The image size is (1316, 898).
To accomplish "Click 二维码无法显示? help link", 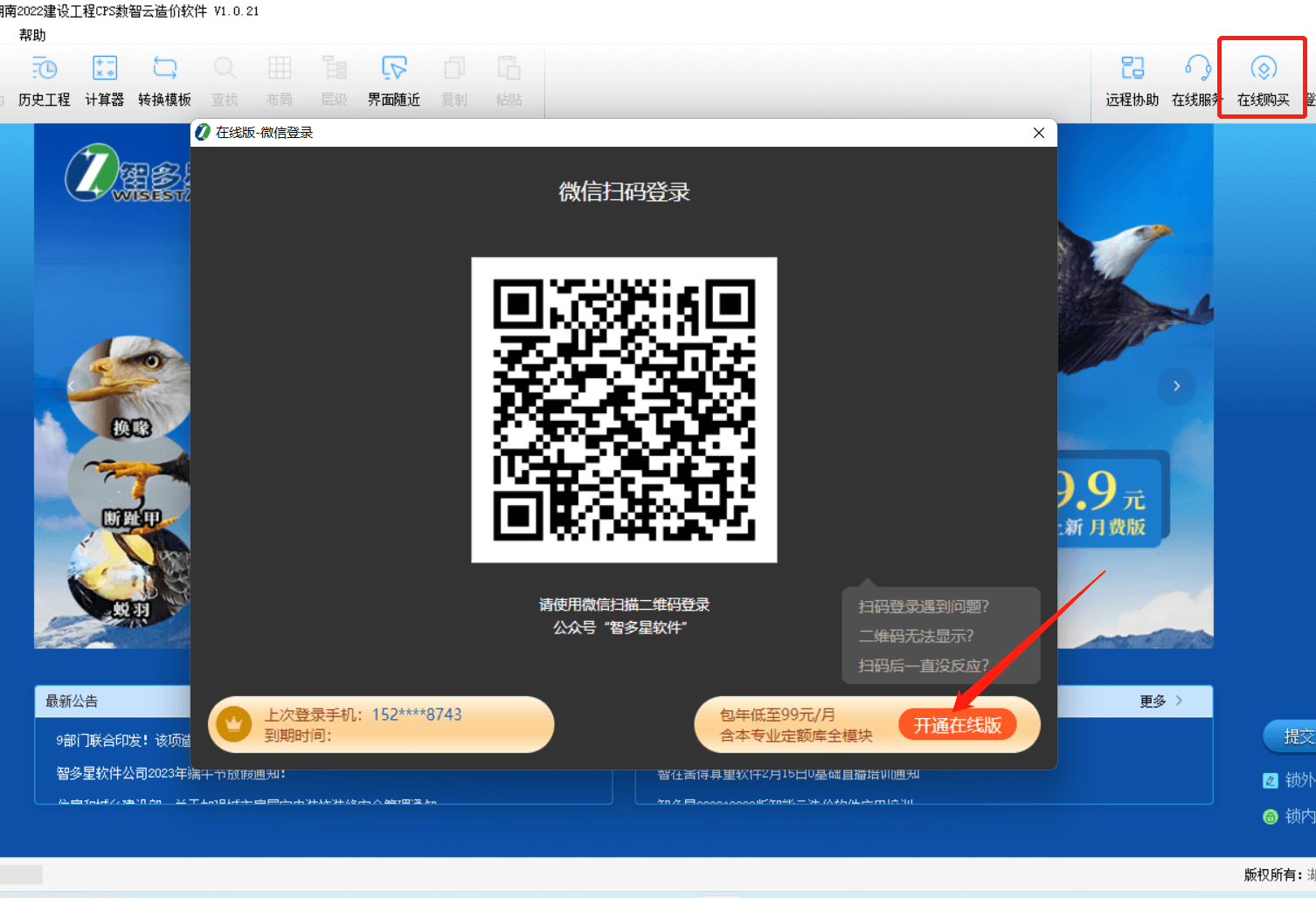I will coord(916,636).
